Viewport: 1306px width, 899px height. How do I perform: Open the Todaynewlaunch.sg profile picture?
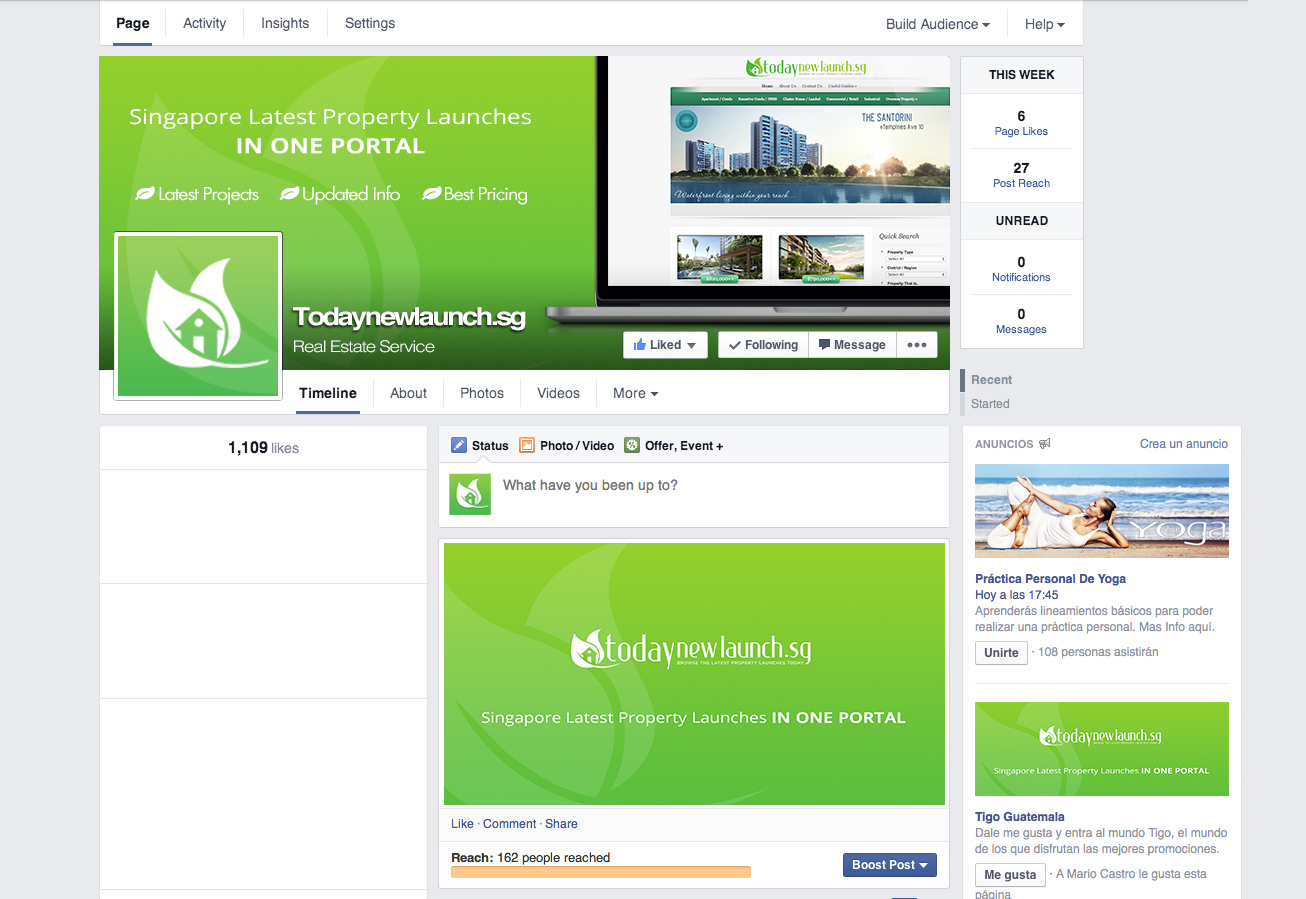point(198,316)
